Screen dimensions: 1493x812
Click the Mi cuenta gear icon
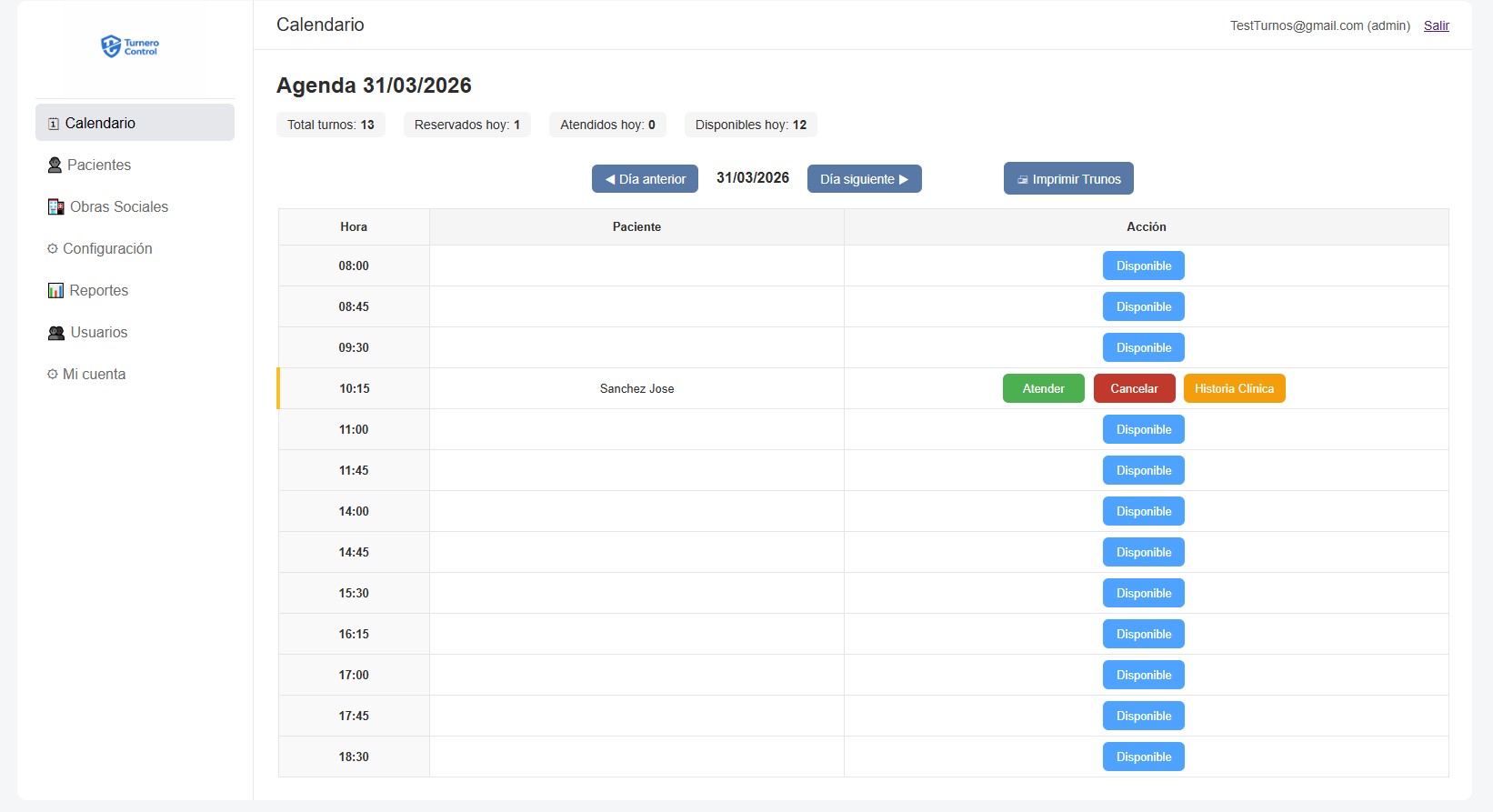click(x=53, y=375)
